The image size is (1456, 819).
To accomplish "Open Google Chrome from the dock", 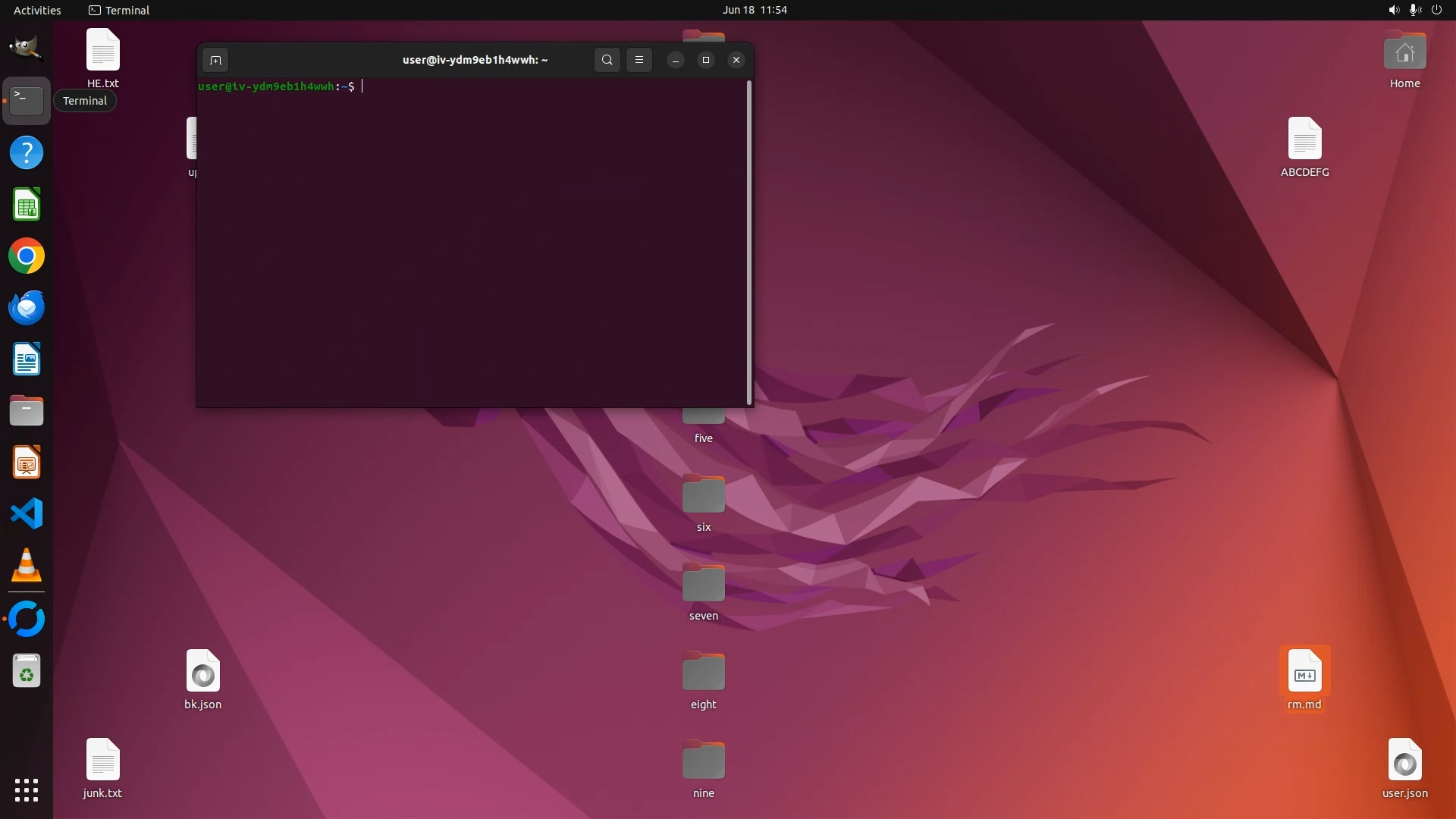I will point(27,256).
